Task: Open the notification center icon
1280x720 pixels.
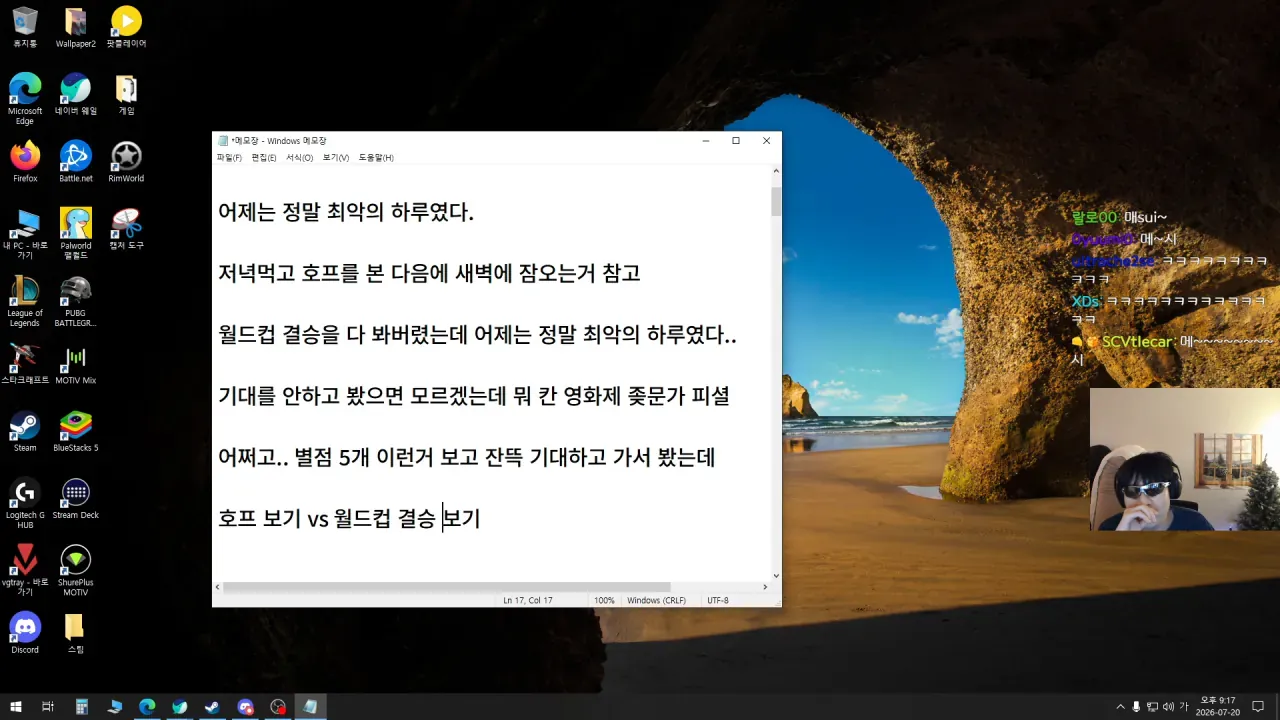Action: point(1258,707)
